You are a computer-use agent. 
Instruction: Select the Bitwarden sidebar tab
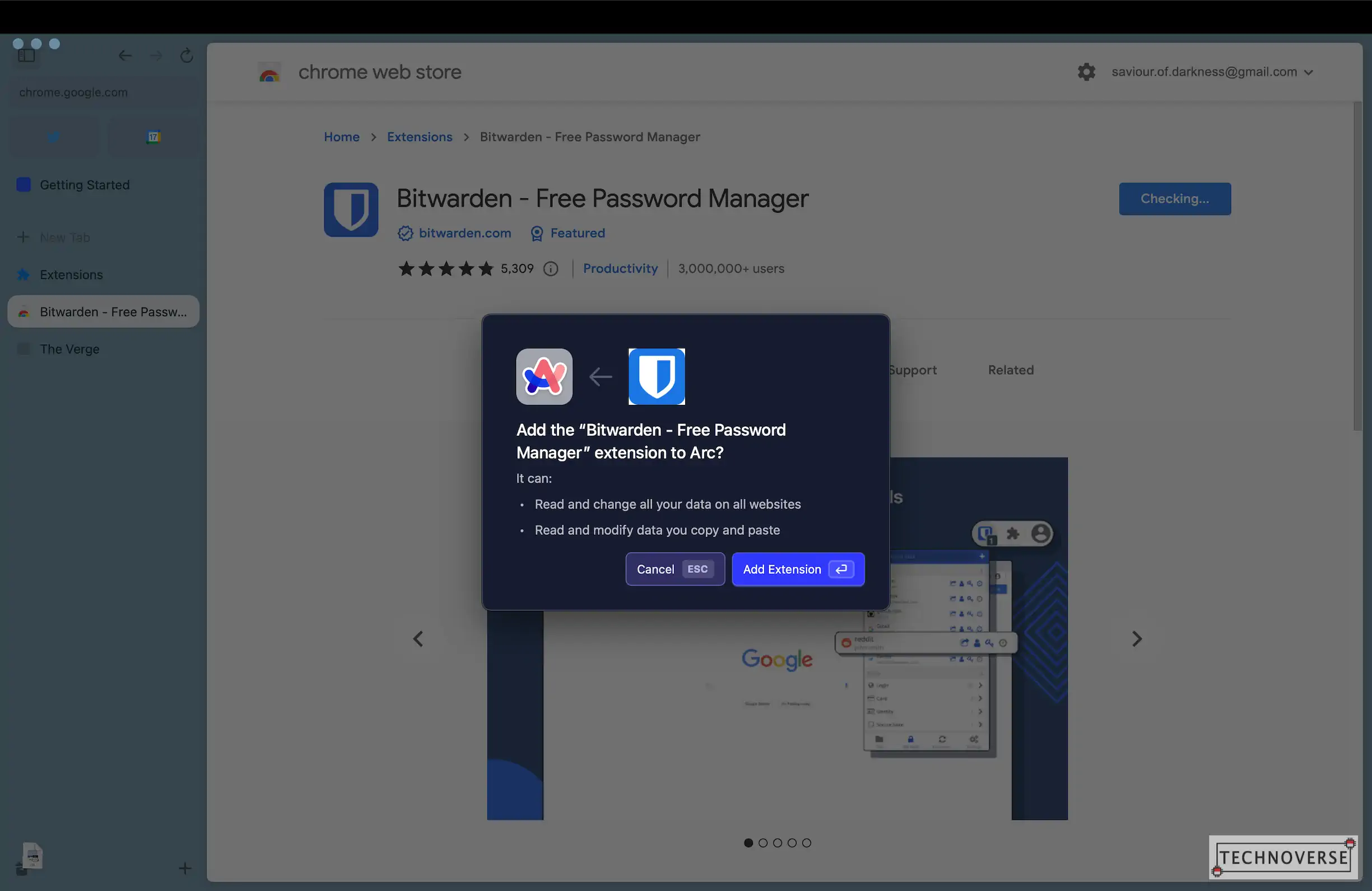(103, 312)
